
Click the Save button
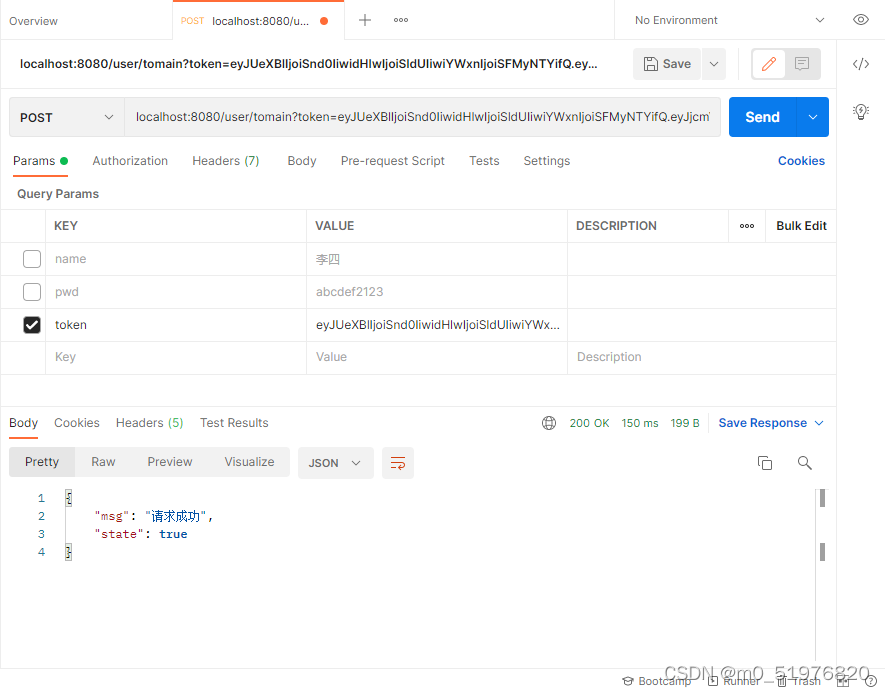pos(667,64)
